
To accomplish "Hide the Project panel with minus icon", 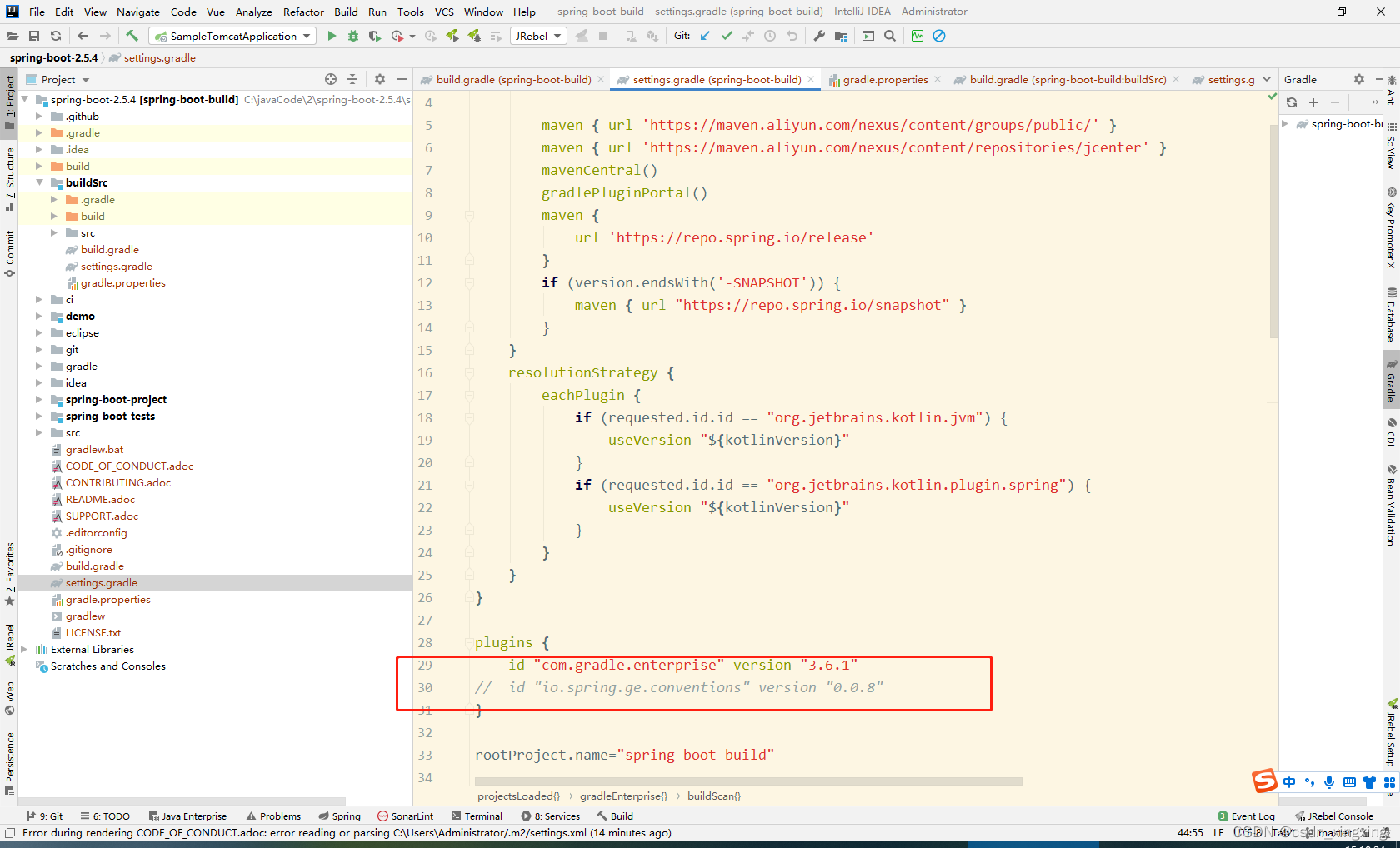I will tap(402, 79).
